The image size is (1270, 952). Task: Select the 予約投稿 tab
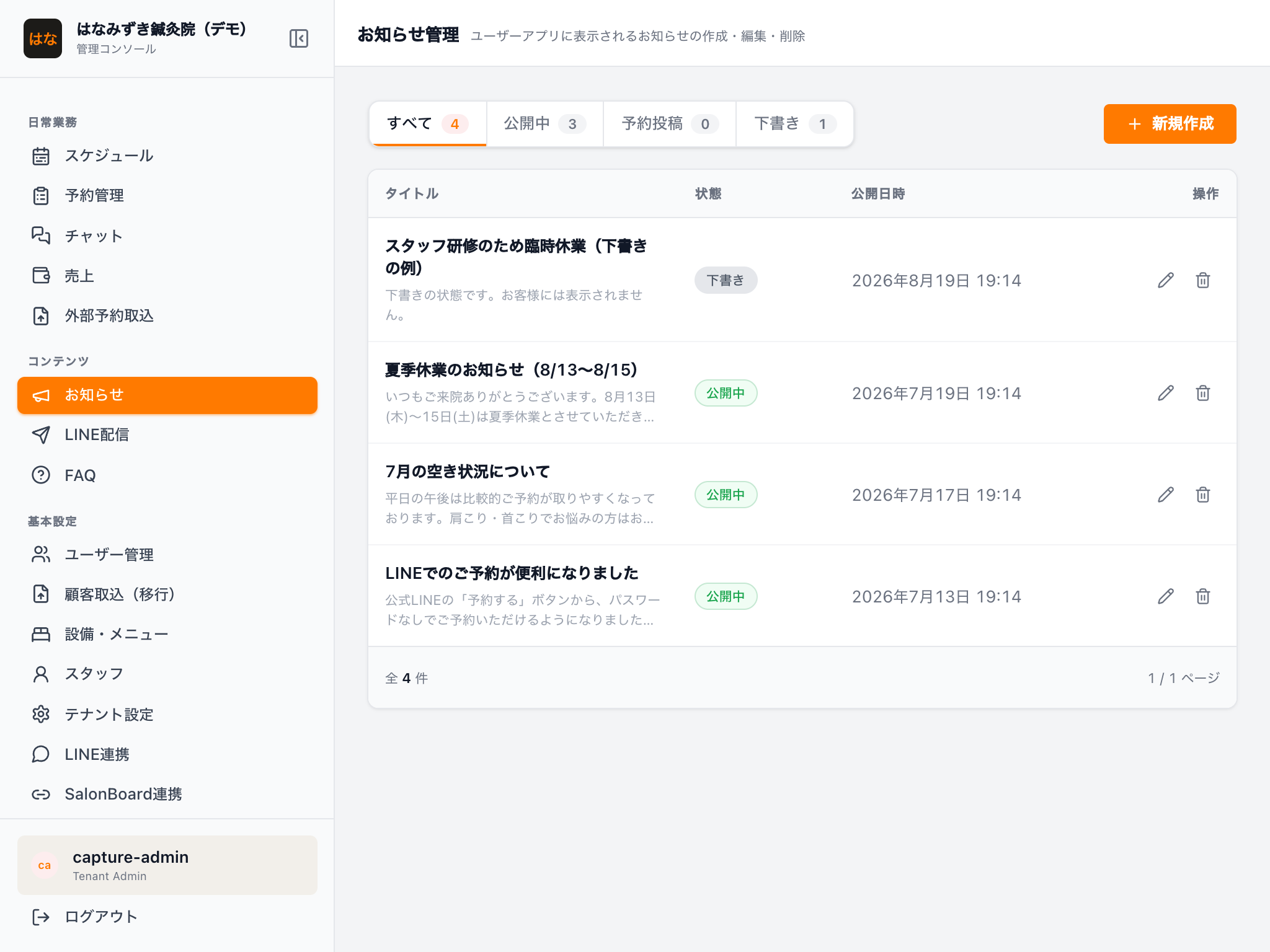(670, 124)
